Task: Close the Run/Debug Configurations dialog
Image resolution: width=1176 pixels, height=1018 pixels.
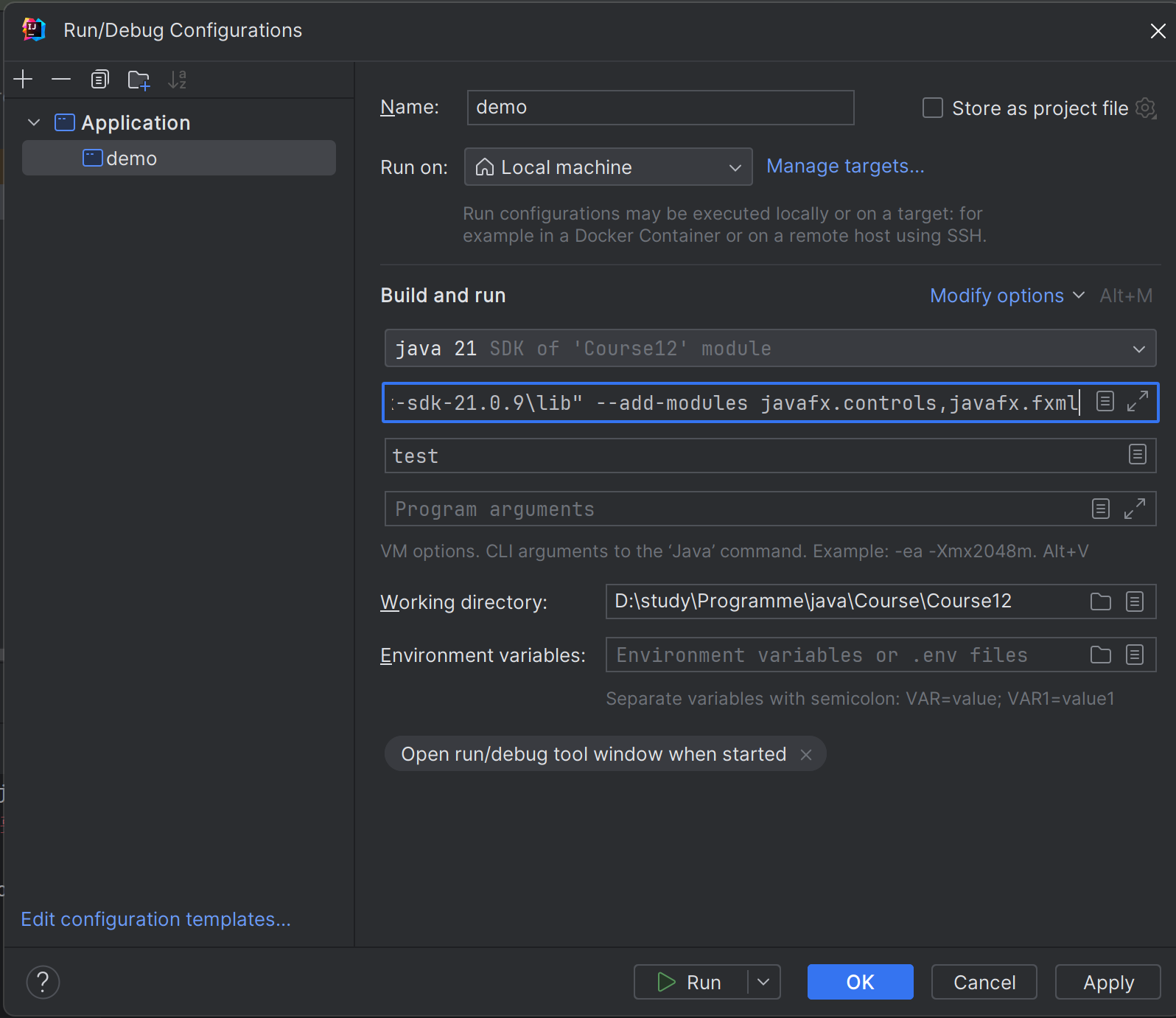Action: coord(1158,30)
